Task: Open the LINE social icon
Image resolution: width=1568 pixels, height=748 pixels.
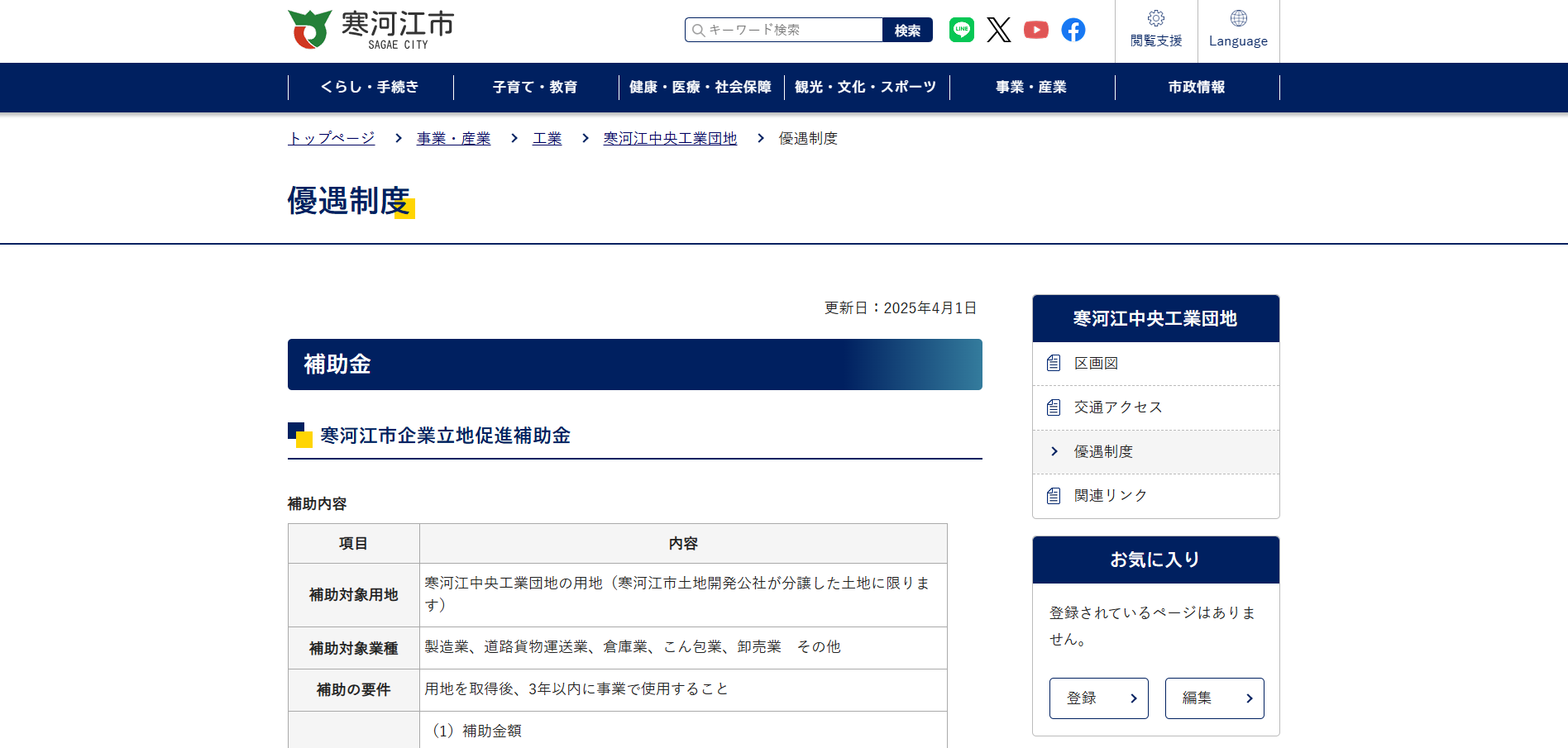Action: [962, 30]
